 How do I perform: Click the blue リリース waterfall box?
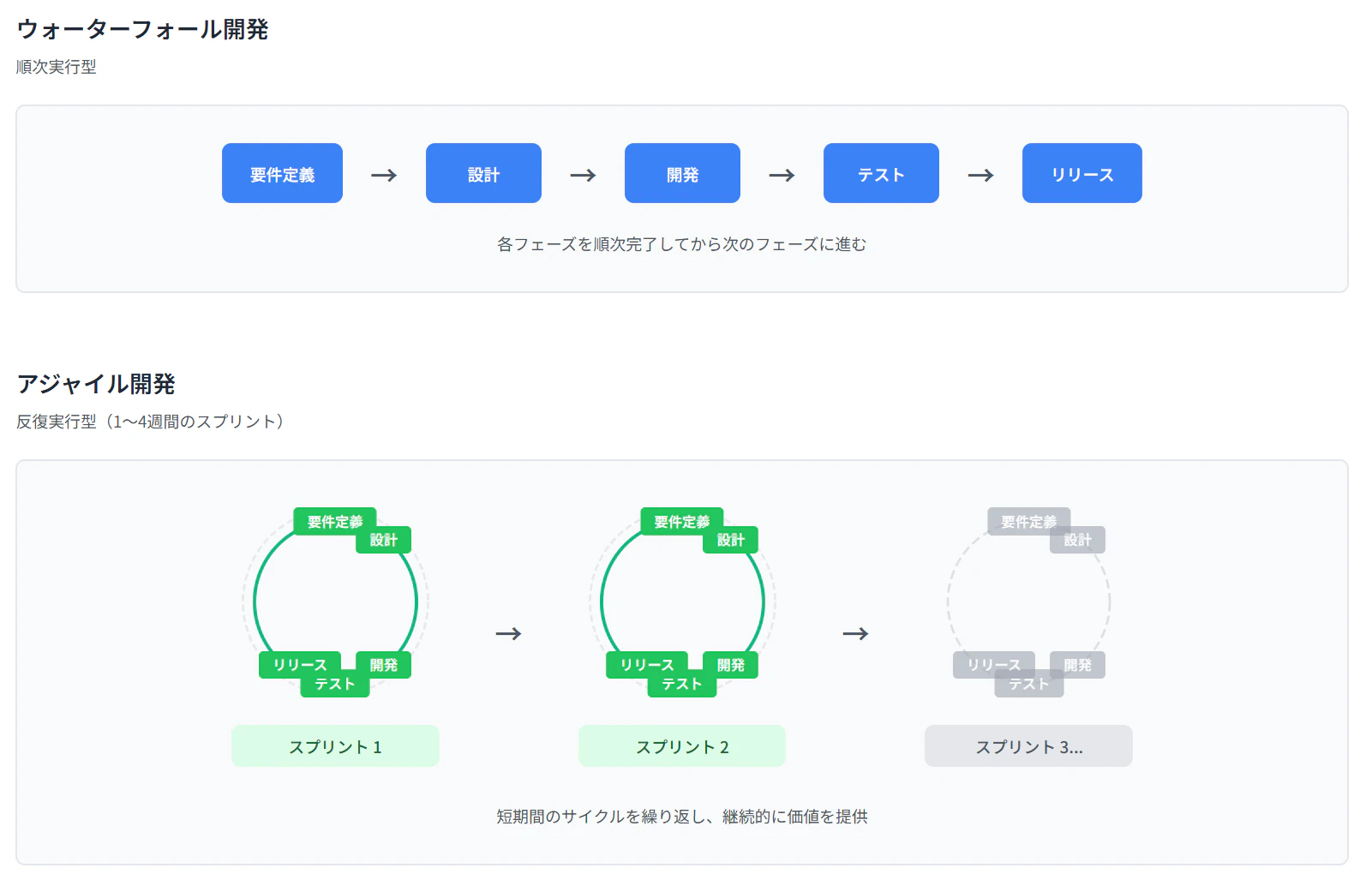click(1081, 173)
